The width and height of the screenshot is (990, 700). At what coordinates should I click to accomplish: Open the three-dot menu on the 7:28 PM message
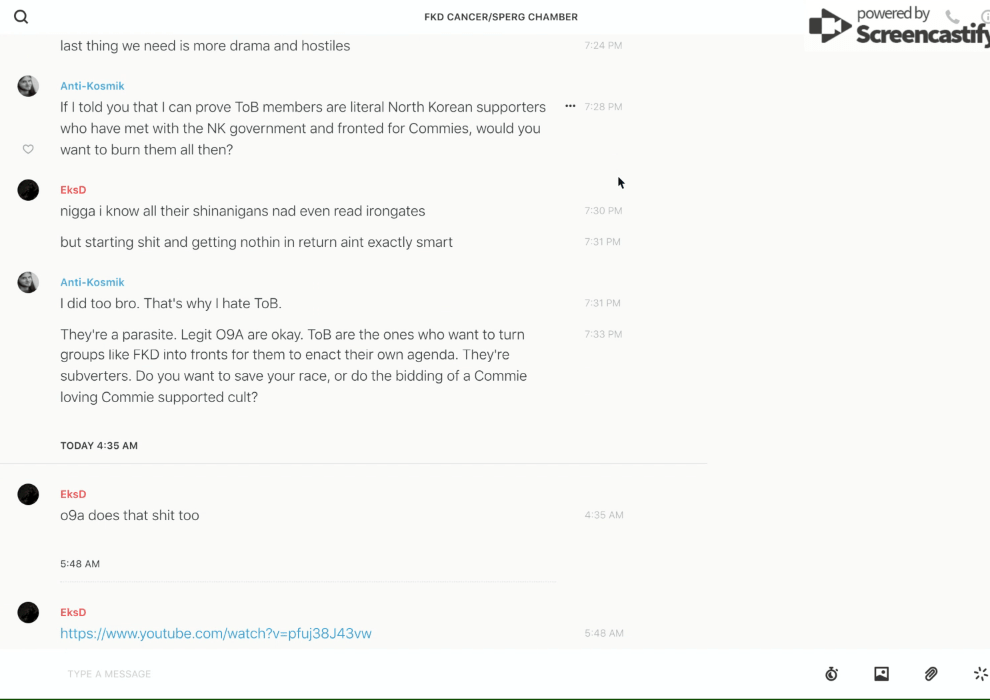(570, 106)
